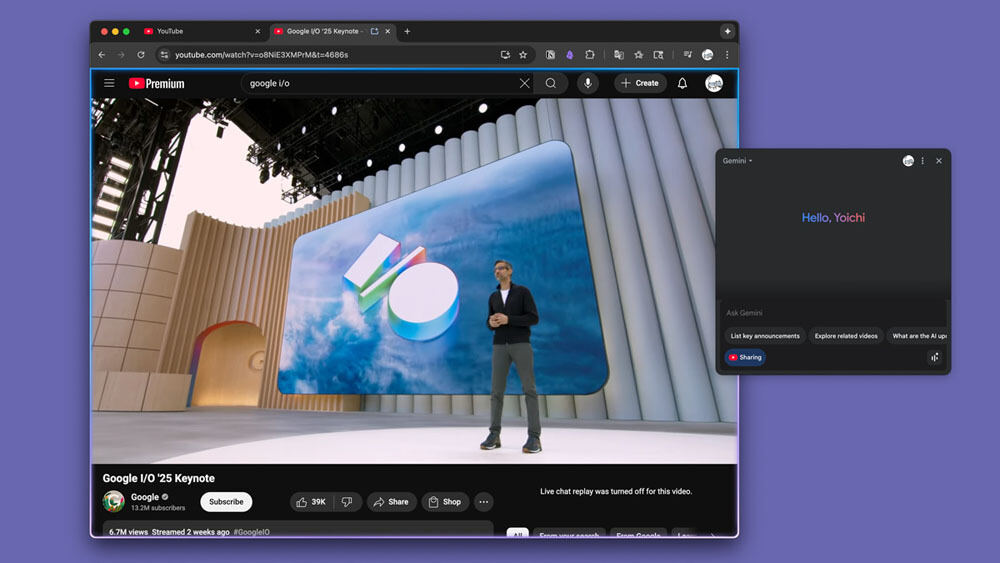Screen dimensions: 1000x563
Task: Close the YouTube tab
Action: (258, 31)
